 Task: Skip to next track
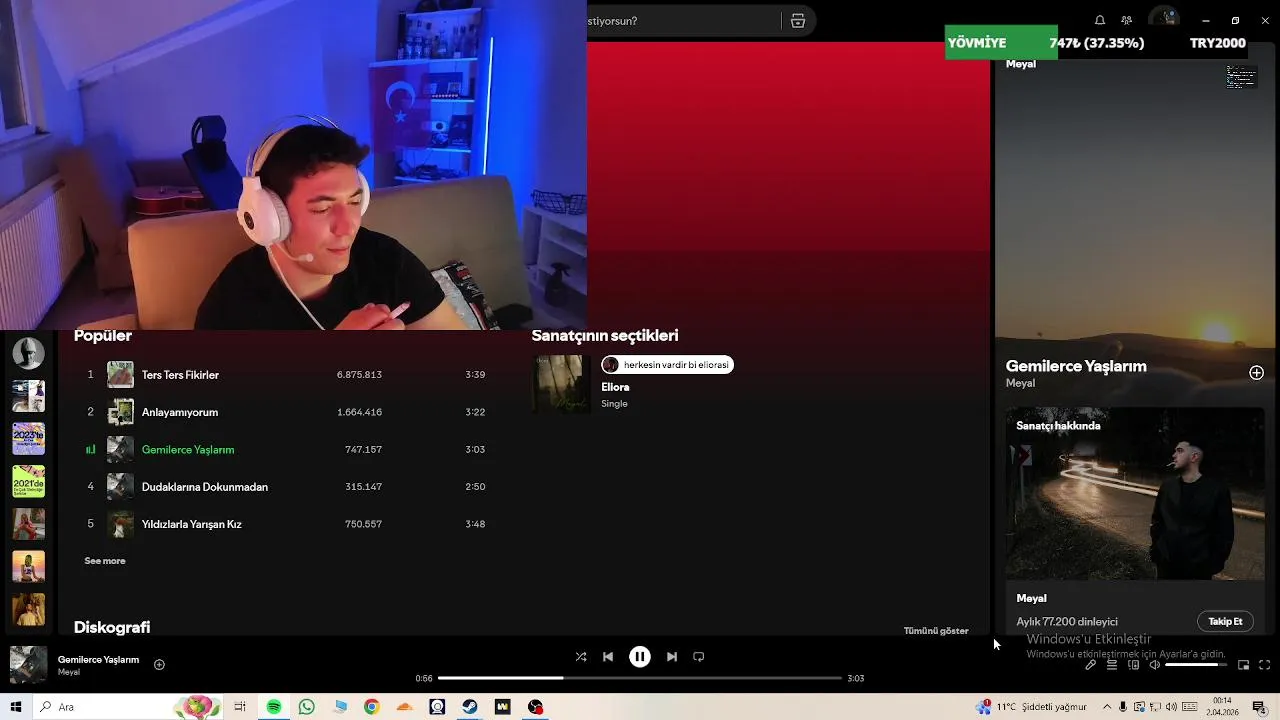click(x=672, y=657)
